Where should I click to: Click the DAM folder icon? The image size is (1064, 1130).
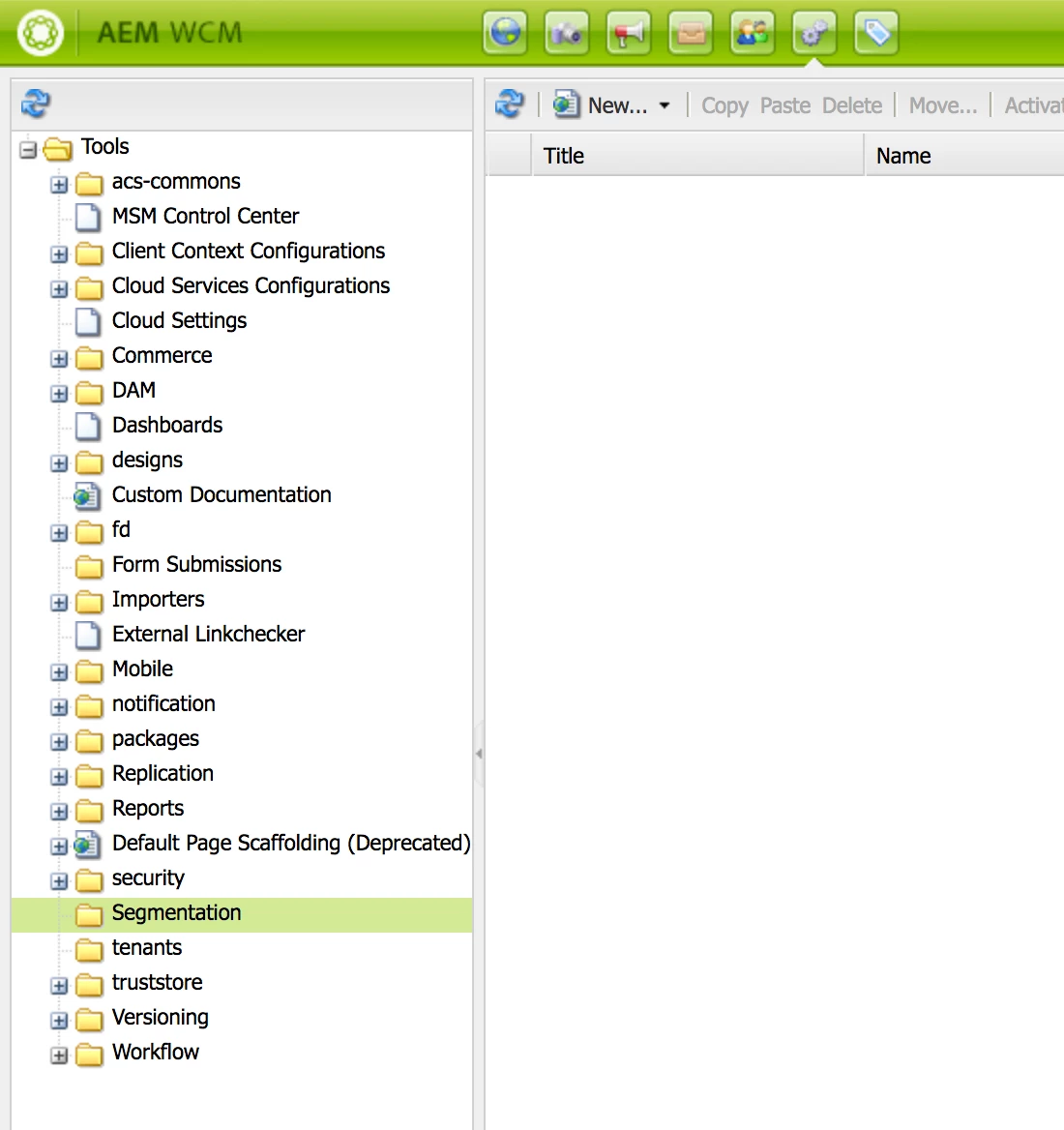pyautogui.click(x=89, y=391)
